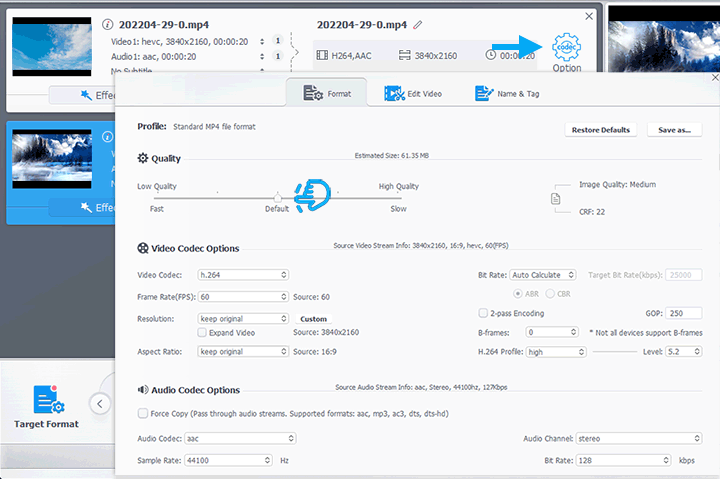
Task: Click the film icon next to H264,AAC
Action: point(322,55)
